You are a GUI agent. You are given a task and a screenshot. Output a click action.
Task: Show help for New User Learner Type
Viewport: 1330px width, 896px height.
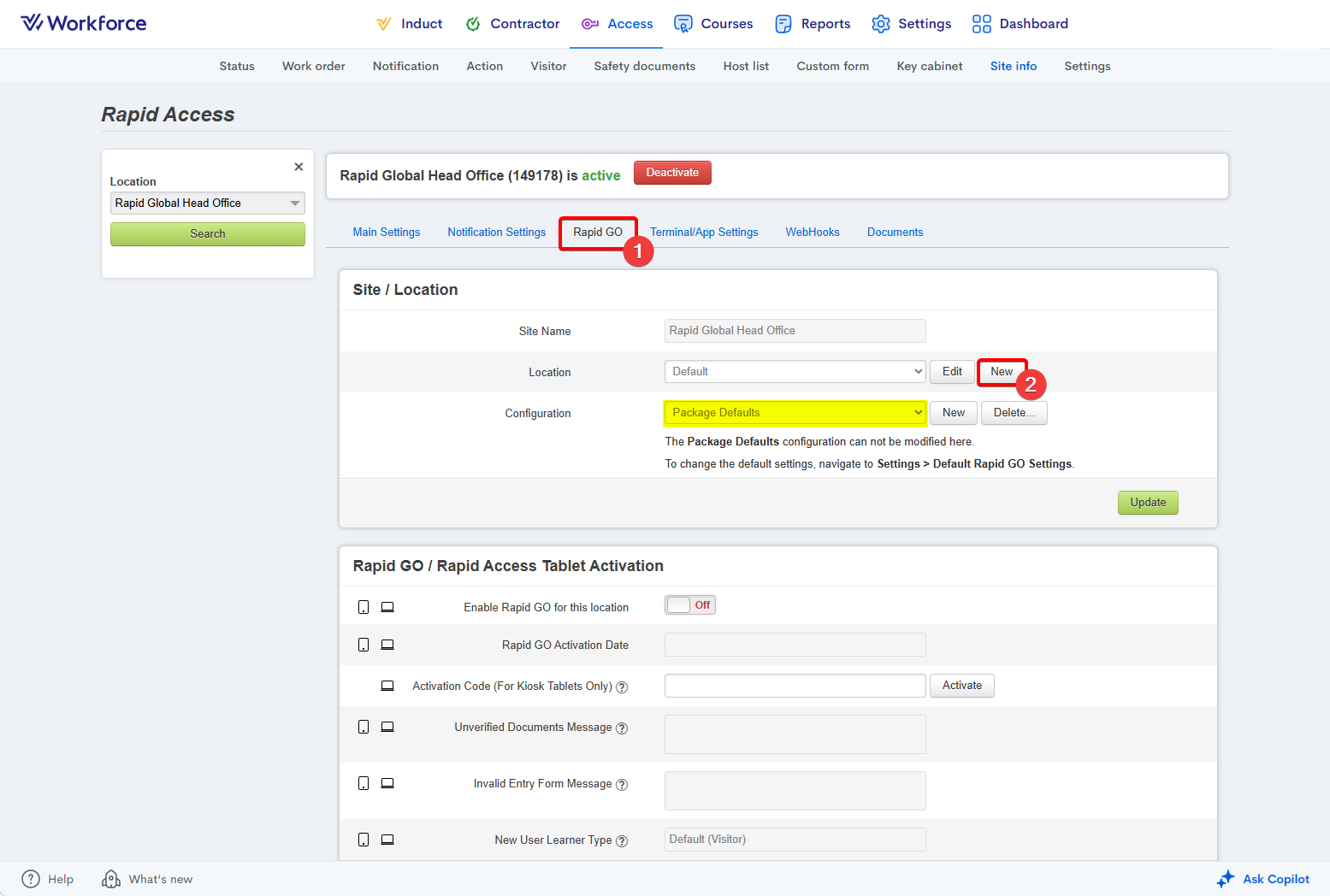(x=622, y=841)
